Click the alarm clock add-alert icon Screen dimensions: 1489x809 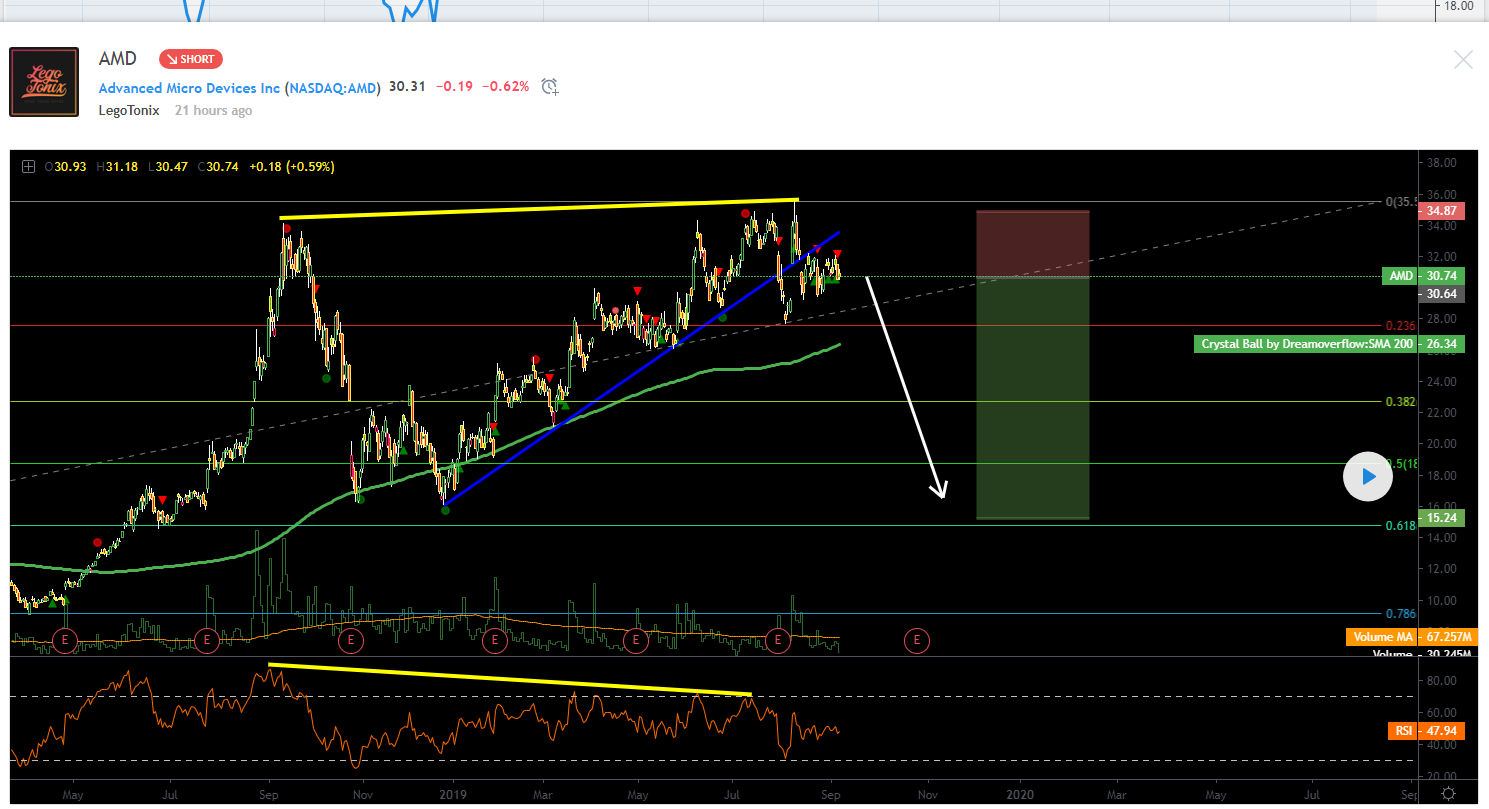pyautogui.click(x=549, y=87)
